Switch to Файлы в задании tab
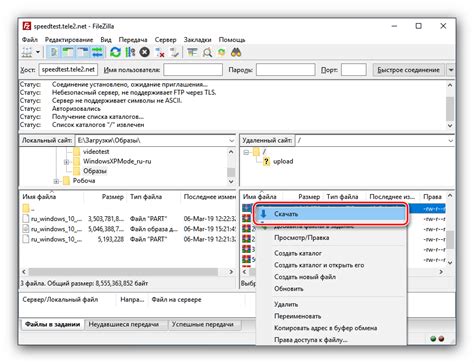Image resolution: width=474 pixels, height=363 pixels. [x=53, y=324]
